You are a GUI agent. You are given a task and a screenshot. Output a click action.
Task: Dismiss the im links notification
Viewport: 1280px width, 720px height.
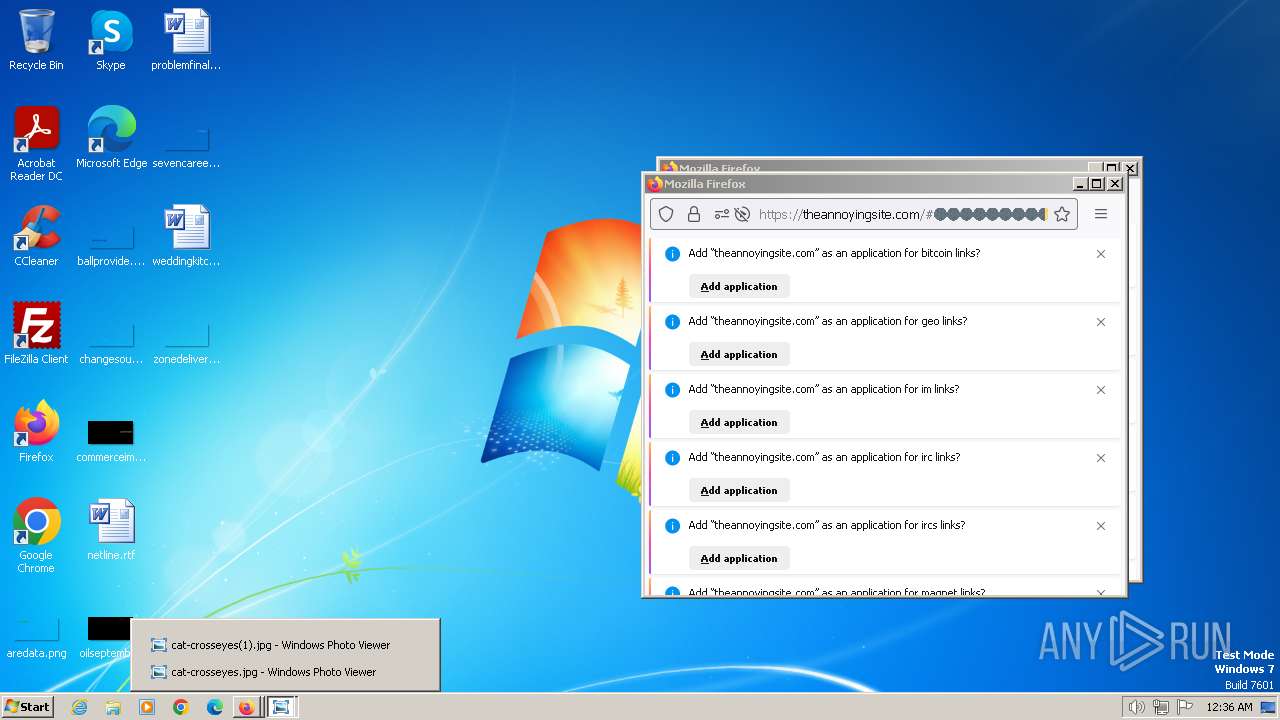point(1101,390)
